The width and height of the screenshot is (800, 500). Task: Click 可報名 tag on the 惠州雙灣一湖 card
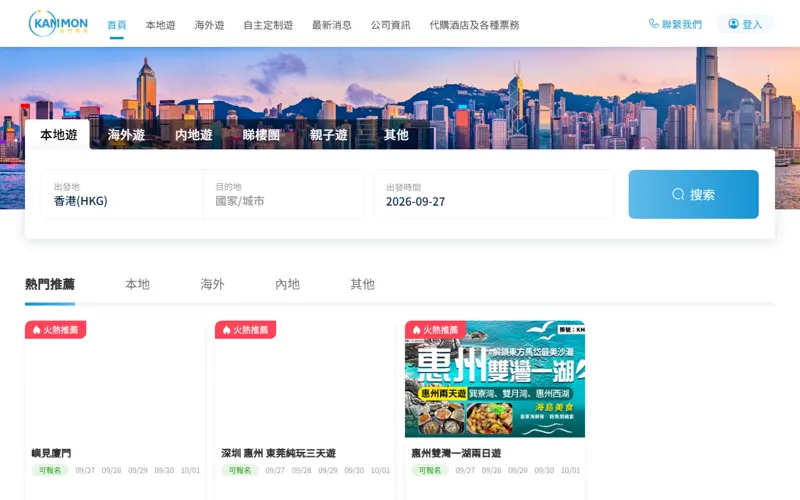[430, 470]
